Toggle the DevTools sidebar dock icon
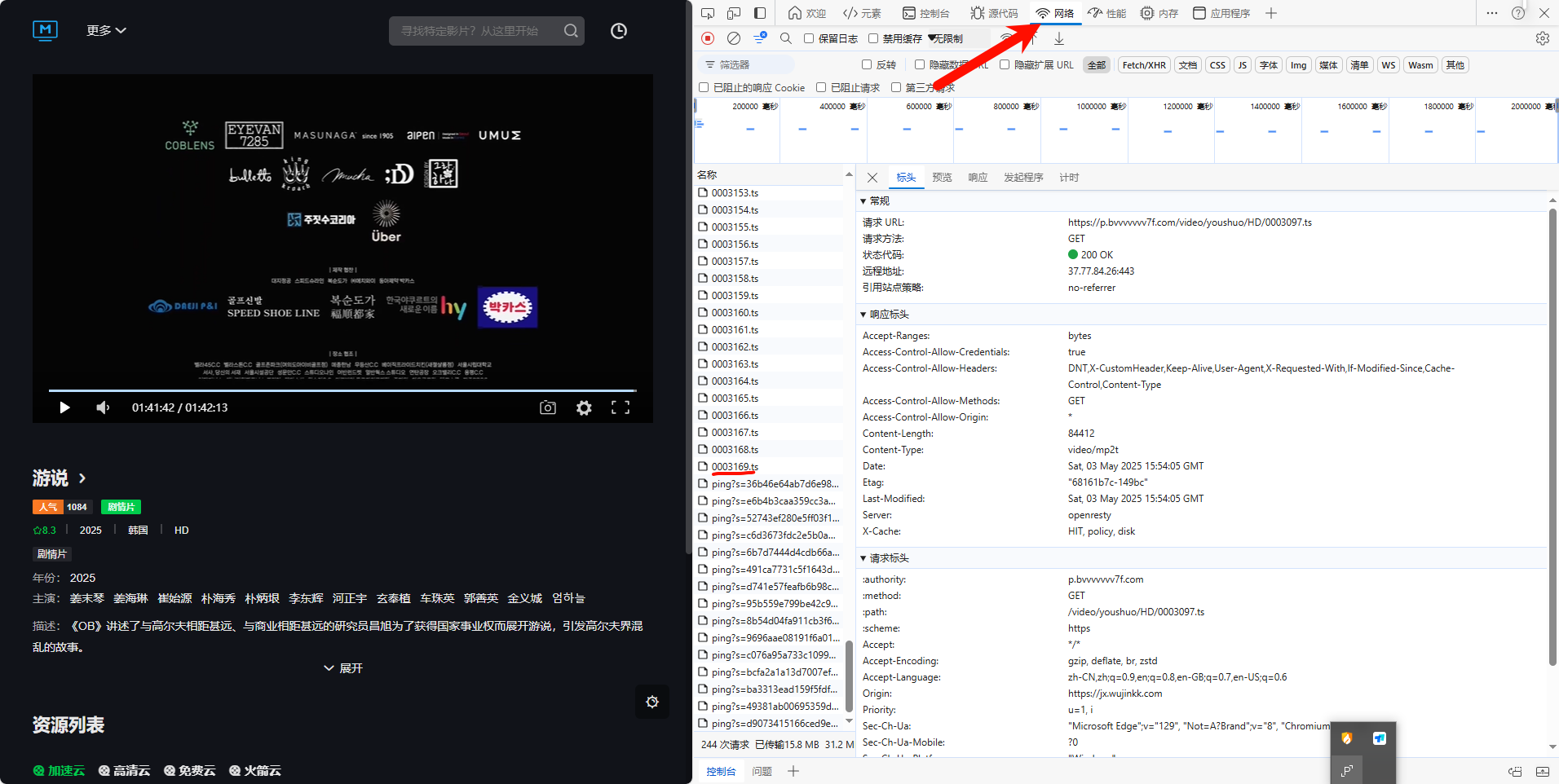This screenshot has height=784, width=1559. pyautogui.click(x=760, y=13)
